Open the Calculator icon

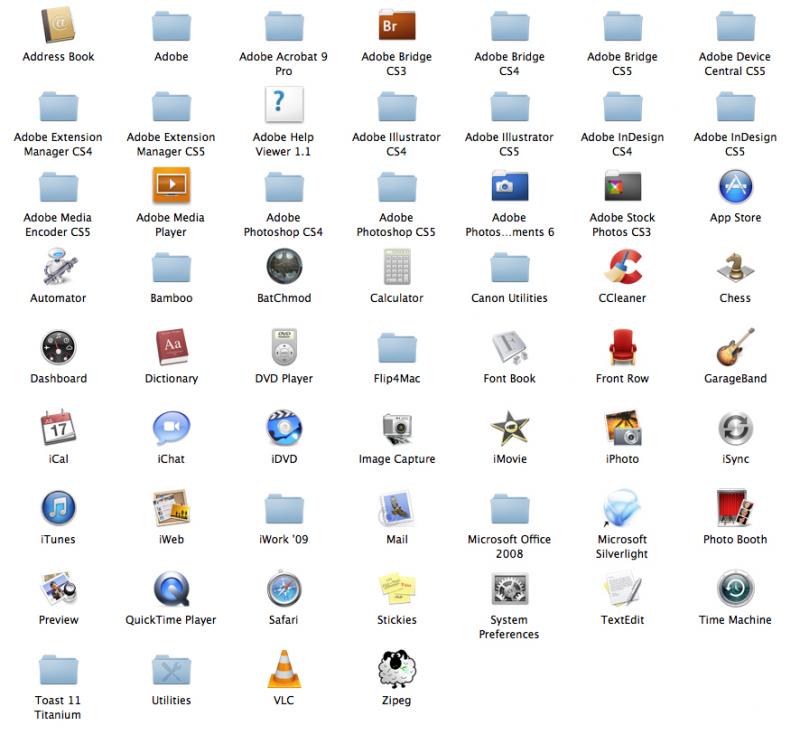(x=397, y=266)
